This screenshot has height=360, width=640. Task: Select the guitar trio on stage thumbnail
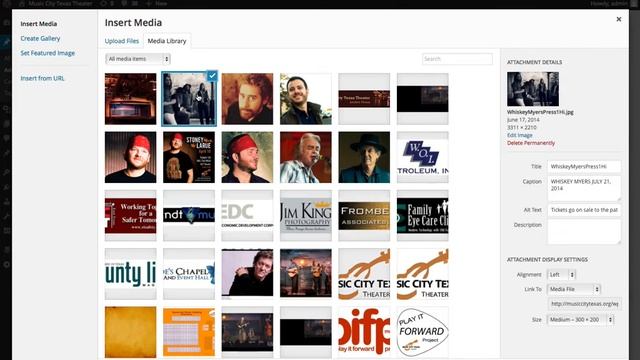click(306, 274)
